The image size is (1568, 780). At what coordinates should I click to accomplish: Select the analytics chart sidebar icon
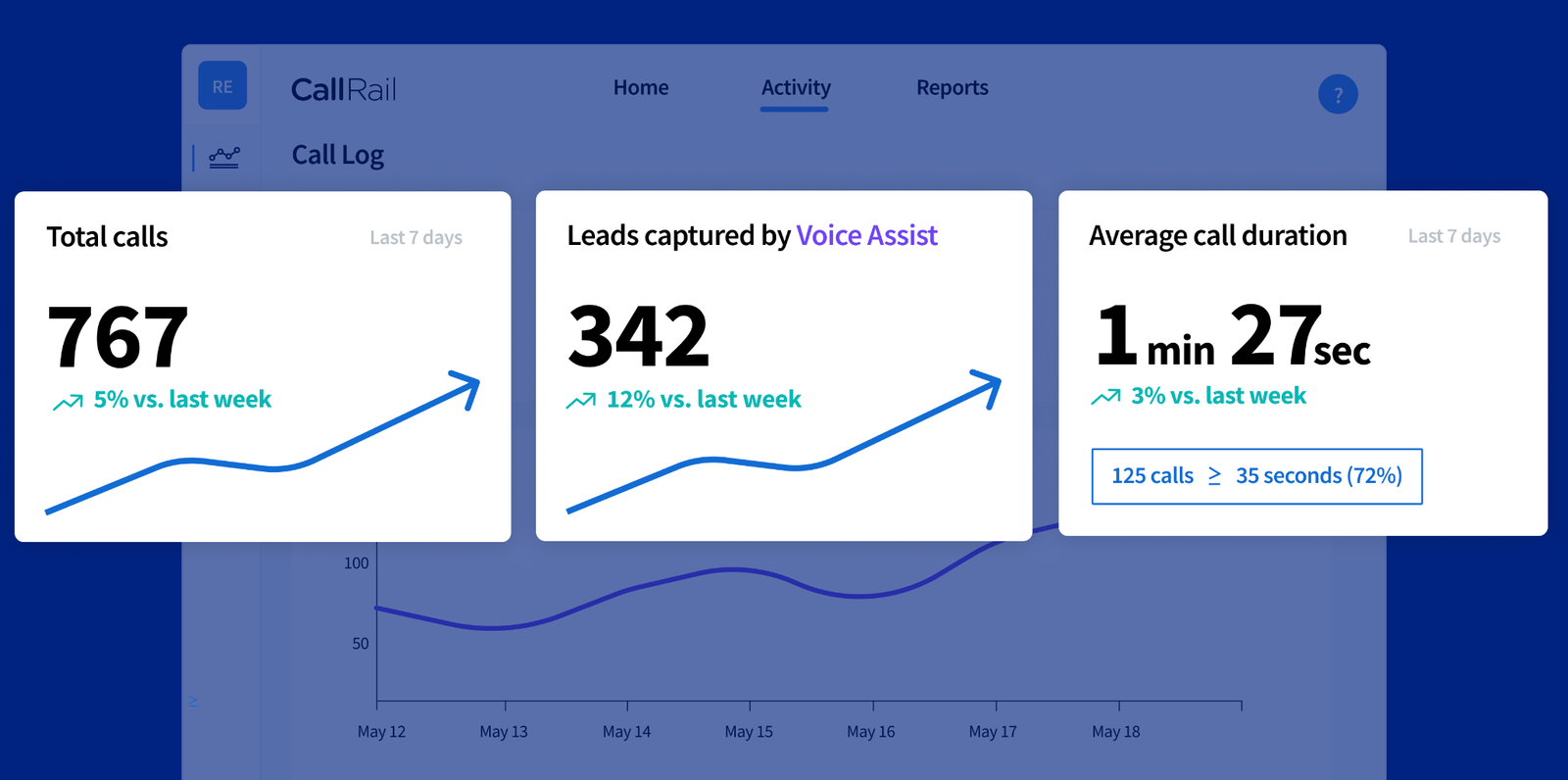[224, 157]
